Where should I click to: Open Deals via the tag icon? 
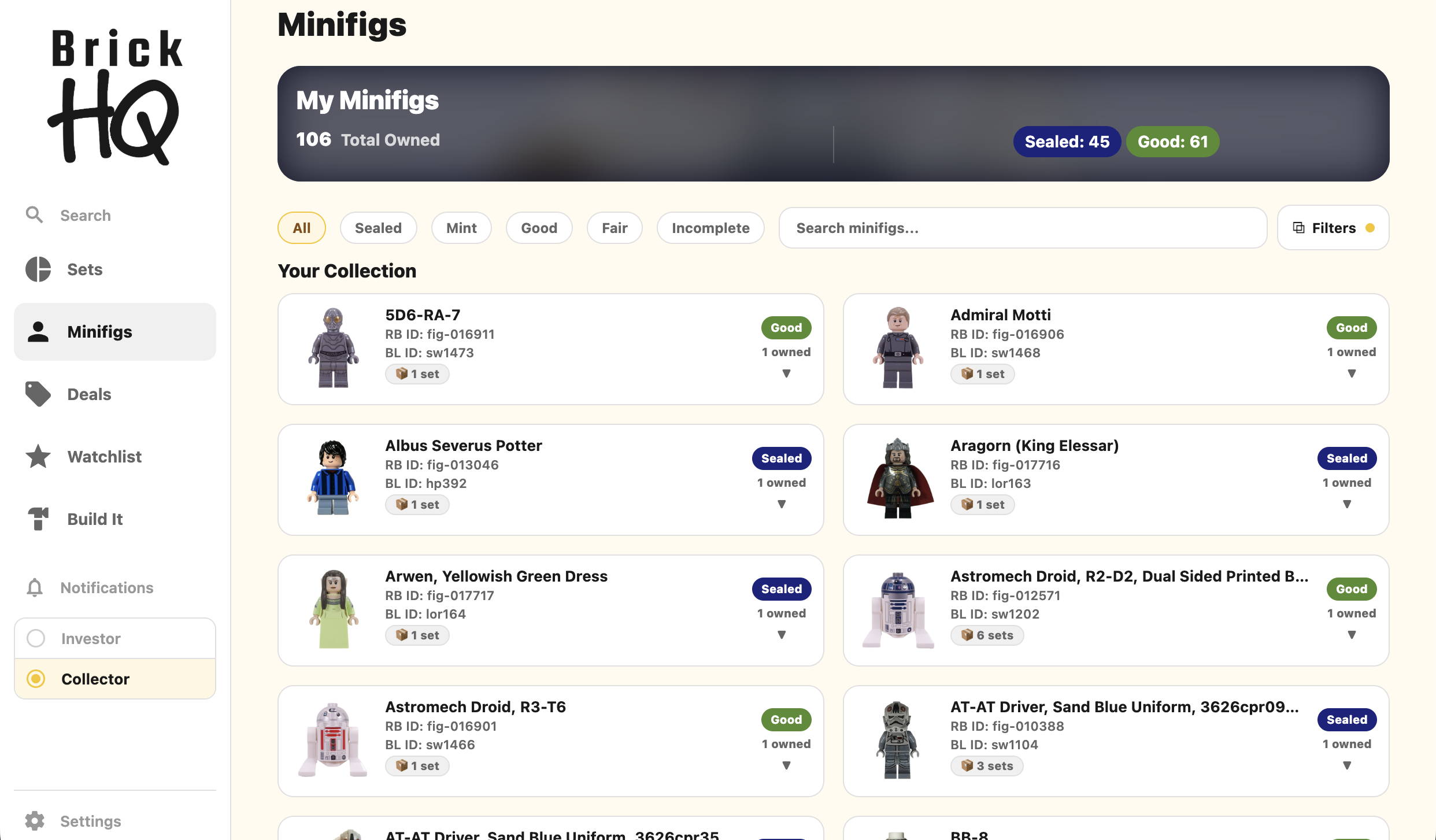click(x=38, y=394)
